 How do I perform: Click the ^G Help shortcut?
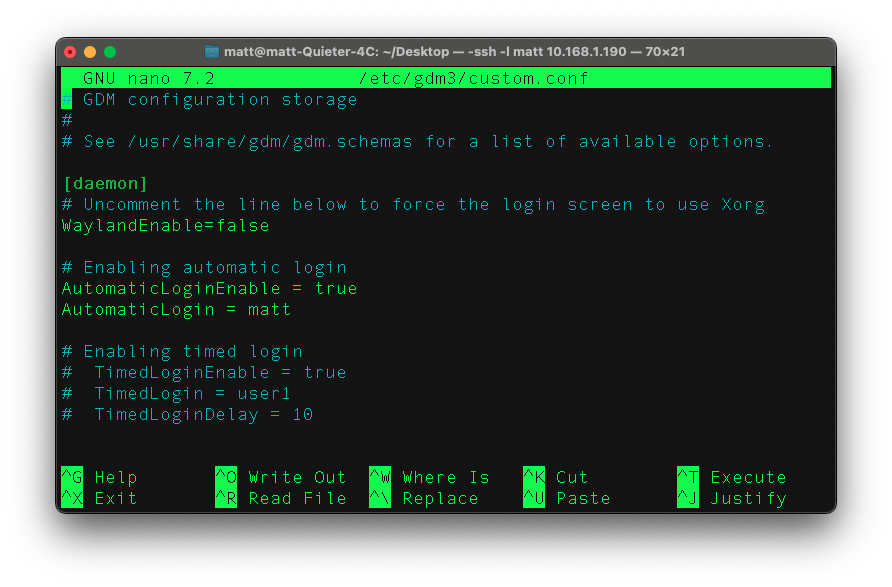(x=99, y=477)
